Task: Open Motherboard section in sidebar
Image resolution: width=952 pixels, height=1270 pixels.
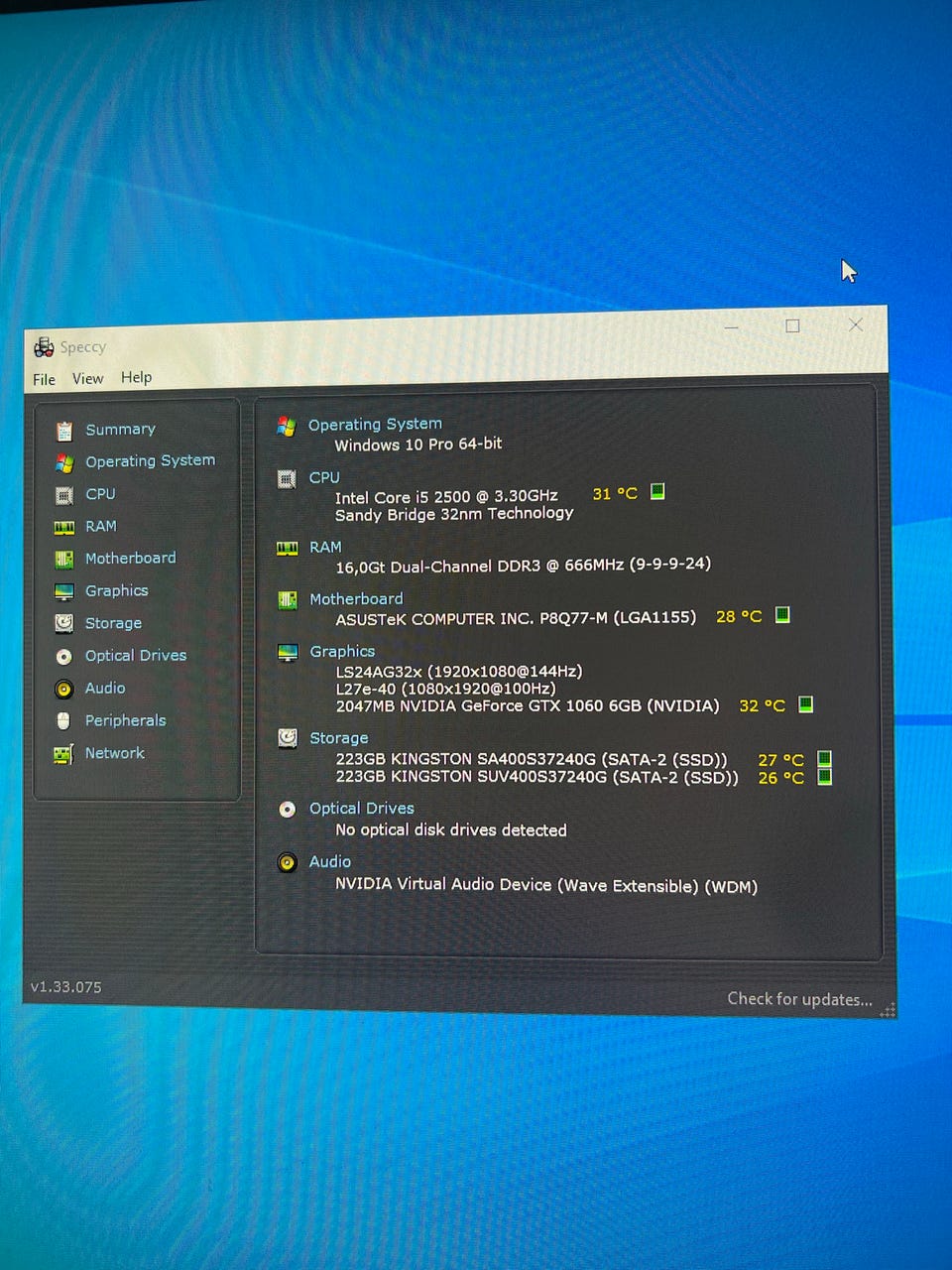Action: [x=130, y=559]
